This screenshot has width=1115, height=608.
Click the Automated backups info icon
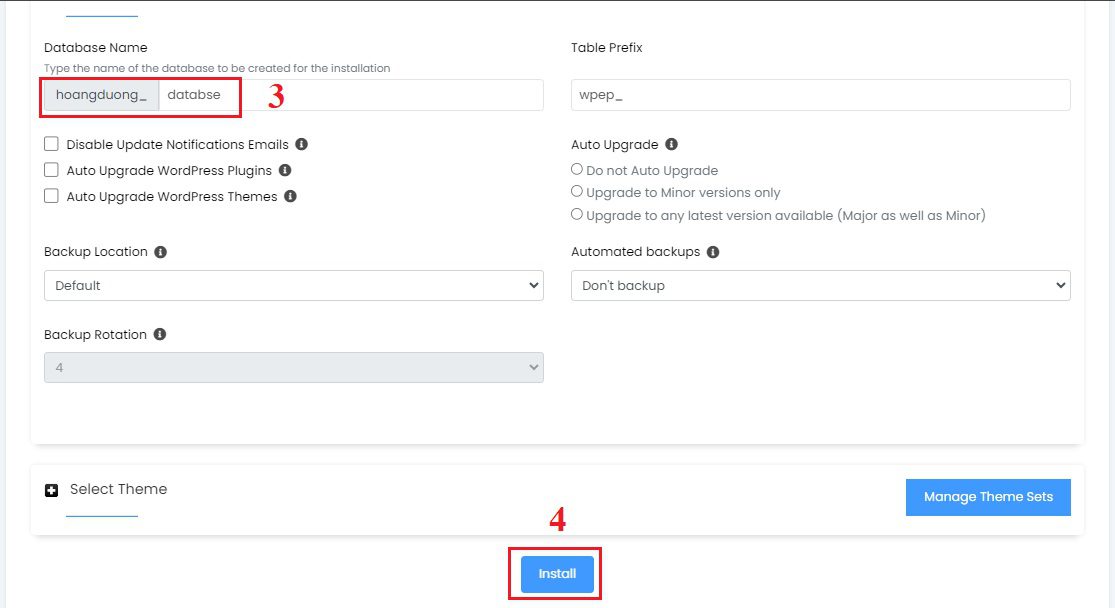click(x=713, y=252)
